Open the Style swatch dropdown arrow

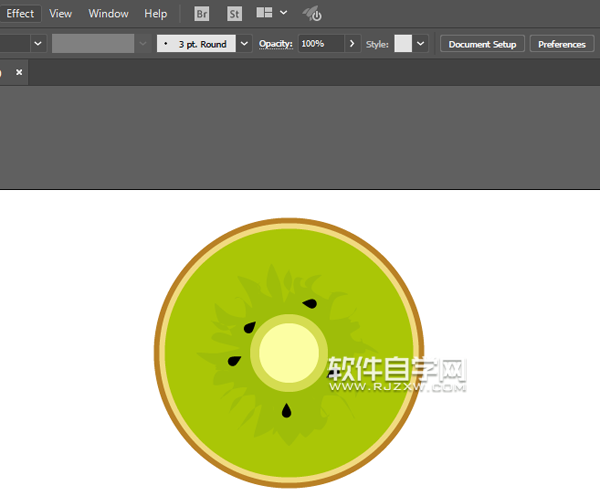coord(421,44)
